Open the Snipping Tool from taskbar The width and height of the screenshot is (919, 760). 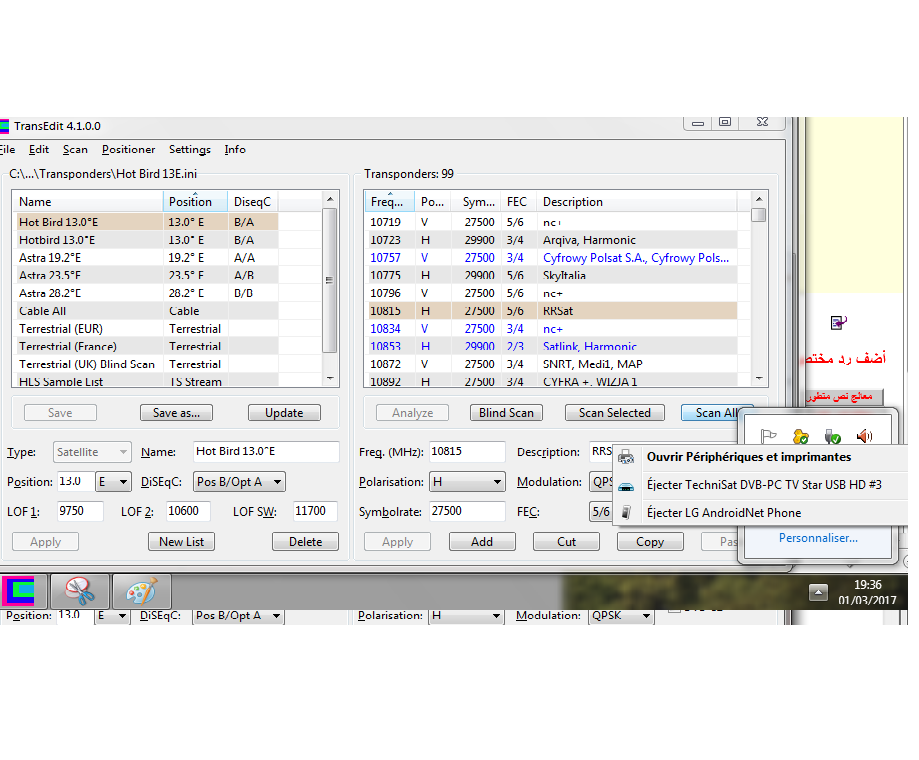point(80,591)
